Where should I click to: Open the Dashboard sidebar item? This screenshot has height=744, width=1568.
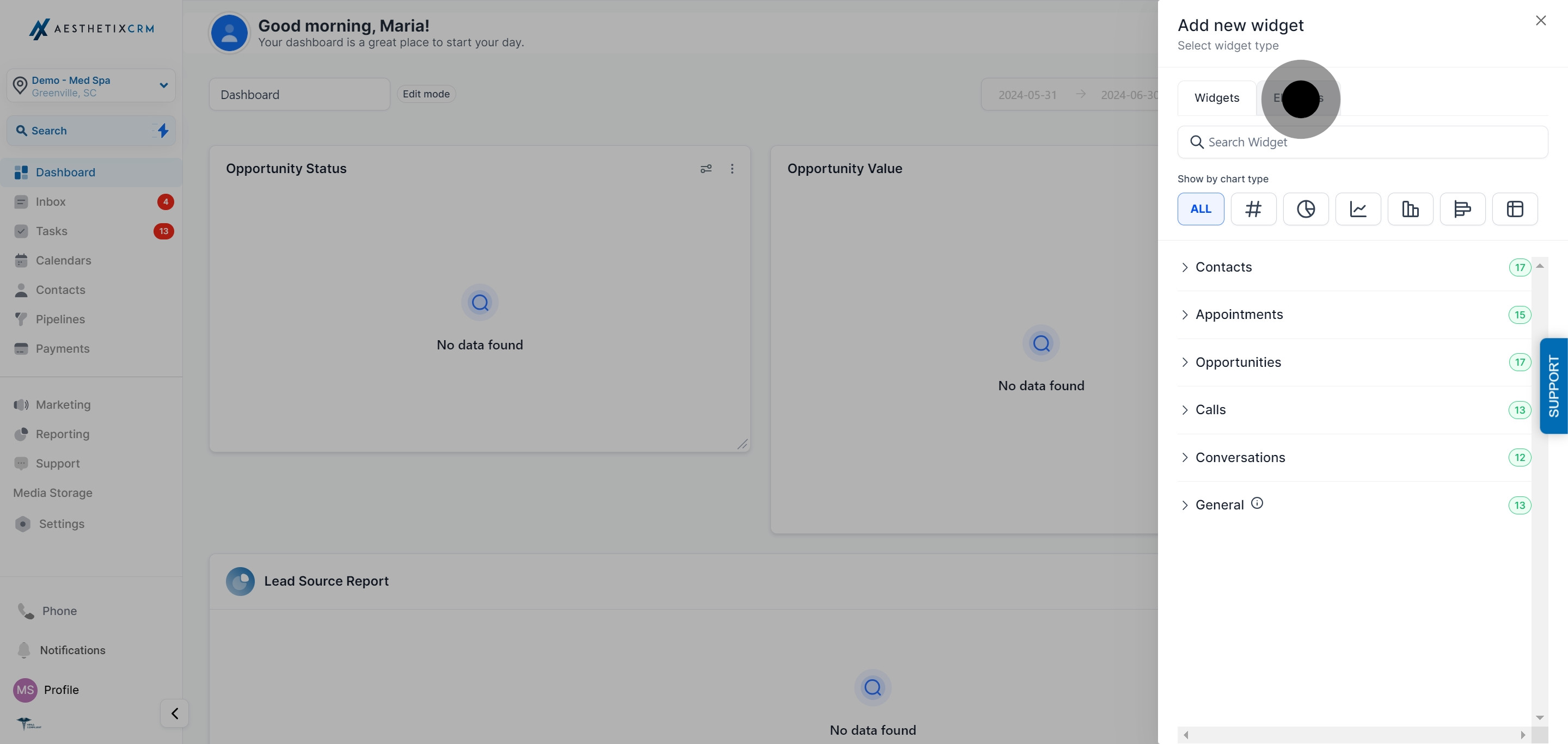point(91,172)
